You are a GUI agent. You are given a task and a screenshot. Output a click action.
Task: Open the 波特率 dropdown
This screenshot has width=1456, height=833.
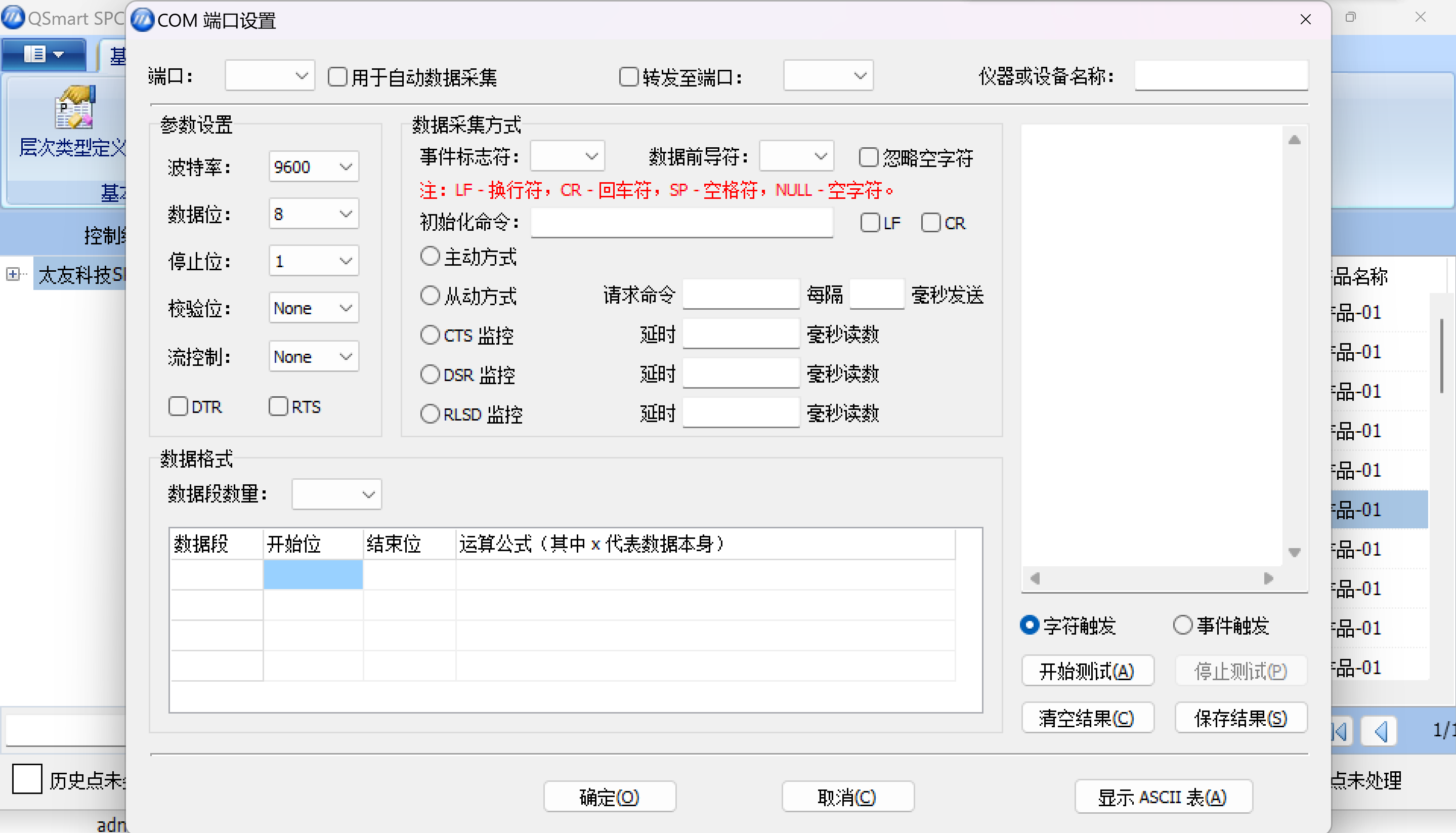click(345, 166)
